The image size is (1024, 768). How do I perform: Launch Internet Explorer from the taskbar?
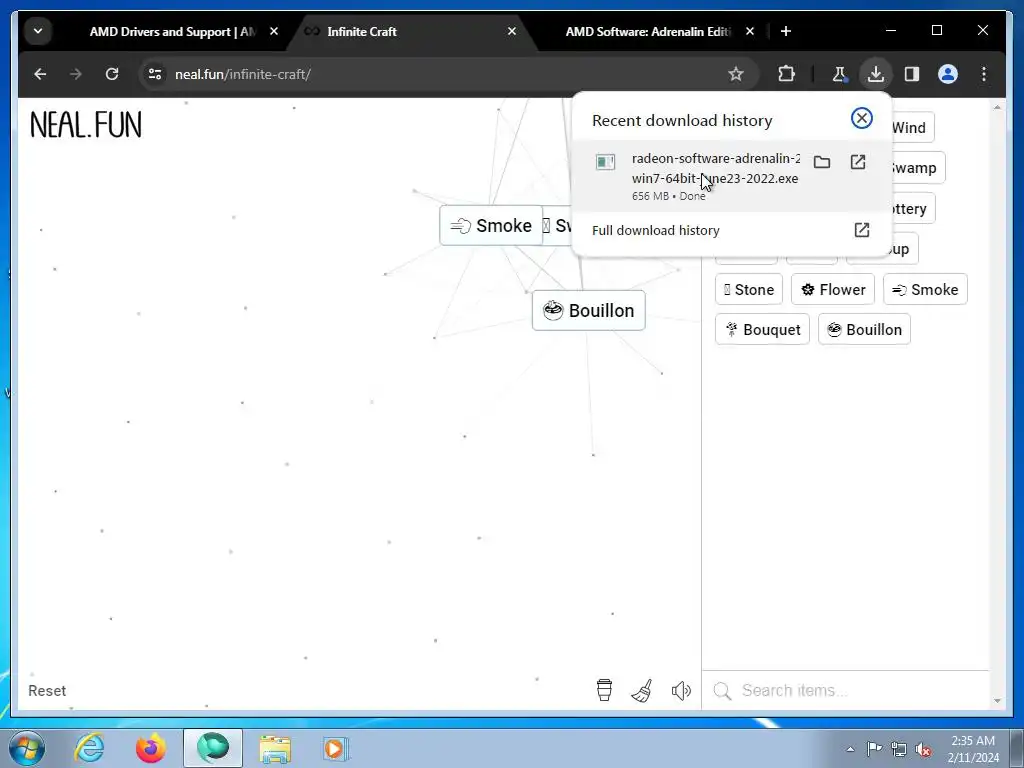click(x=89, y=748)
